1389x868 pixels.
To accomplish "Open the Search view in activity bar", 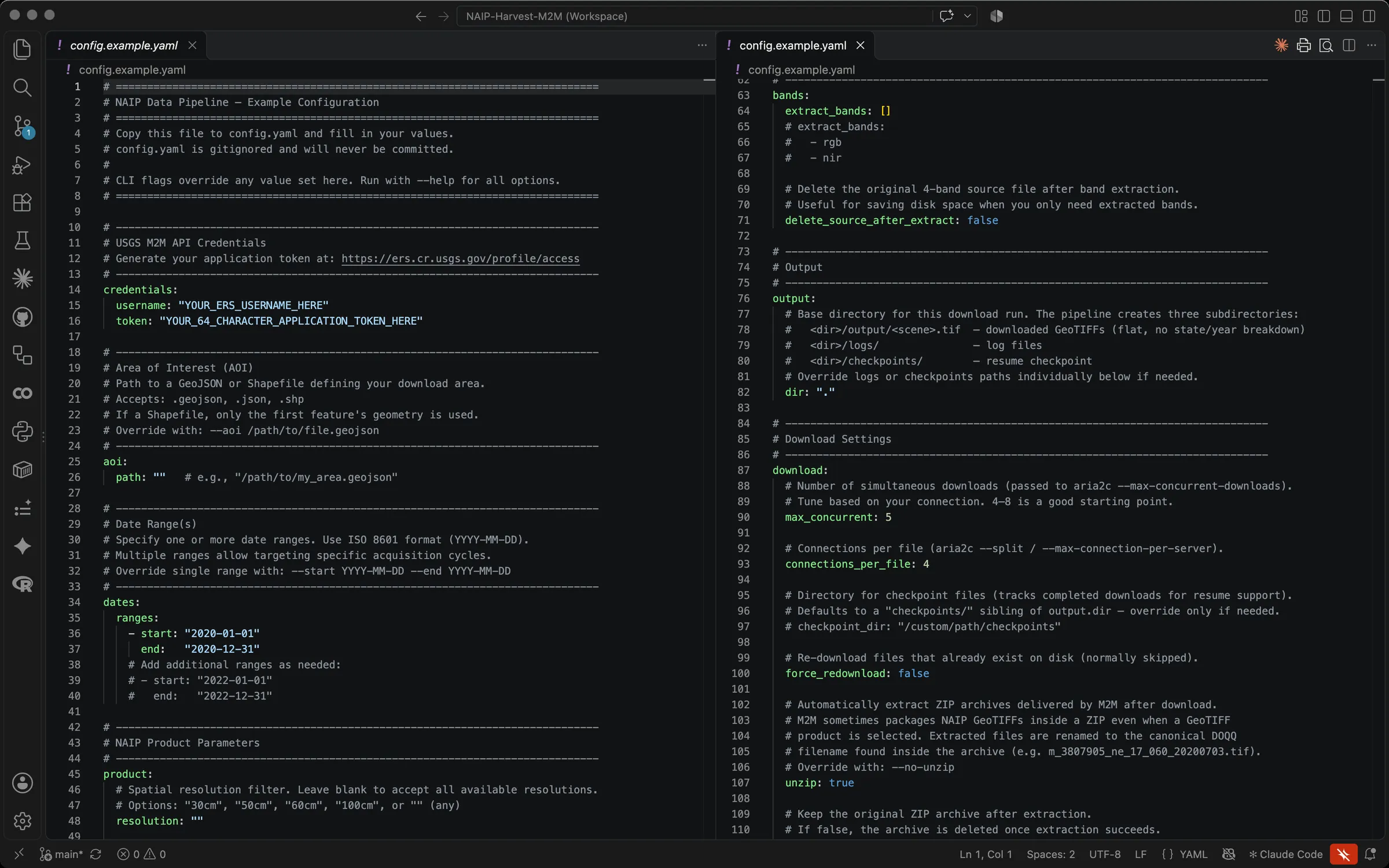I will (22, 87).
